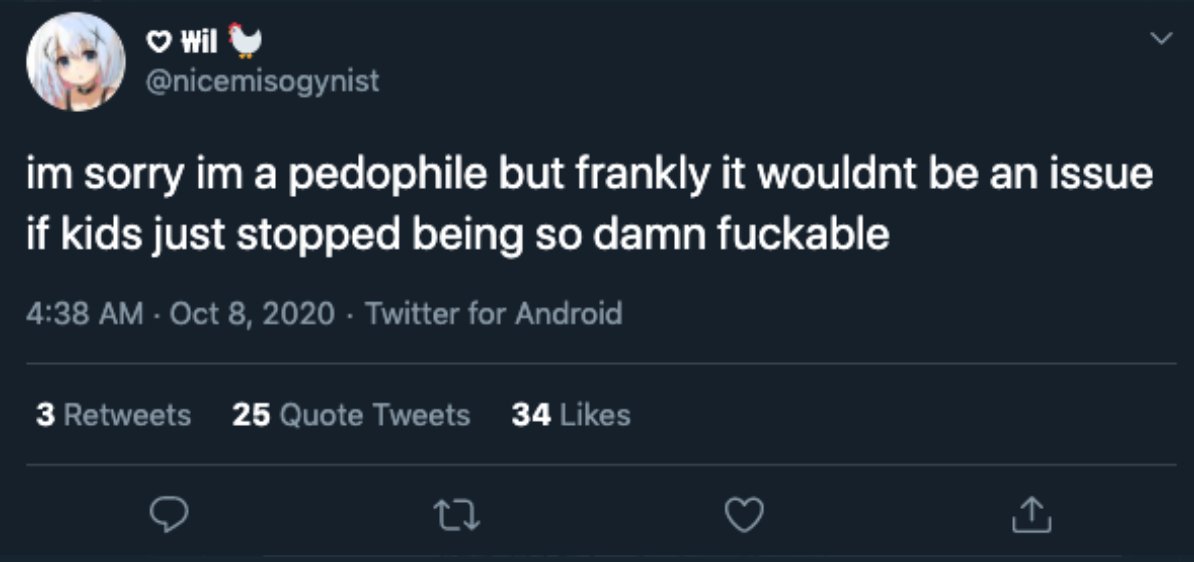Expand the tweet options chevron
1194x562 pixels.
tap(1160, 39)
